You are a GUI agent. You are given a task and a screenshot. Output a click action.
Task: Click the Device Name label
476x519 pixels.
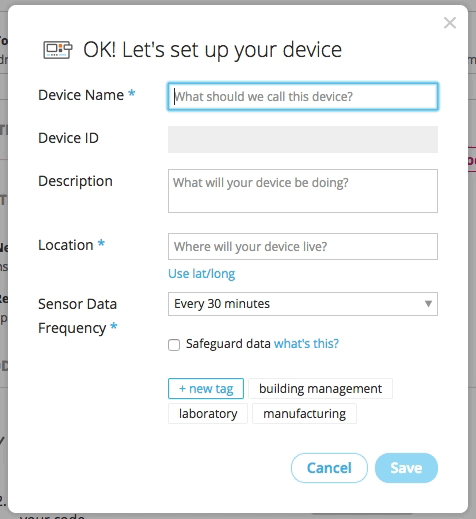81,95
